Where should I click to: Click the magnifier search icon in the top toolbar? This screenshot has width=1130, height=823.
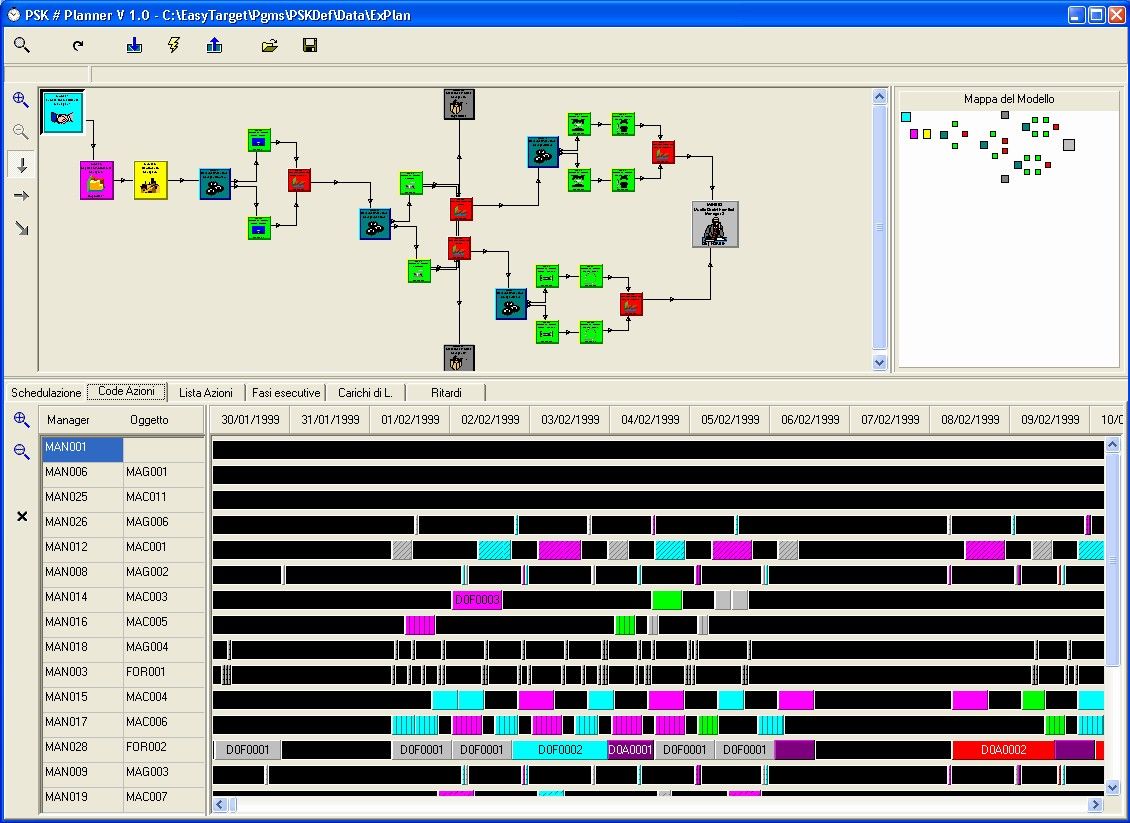[x=22, y=45]
